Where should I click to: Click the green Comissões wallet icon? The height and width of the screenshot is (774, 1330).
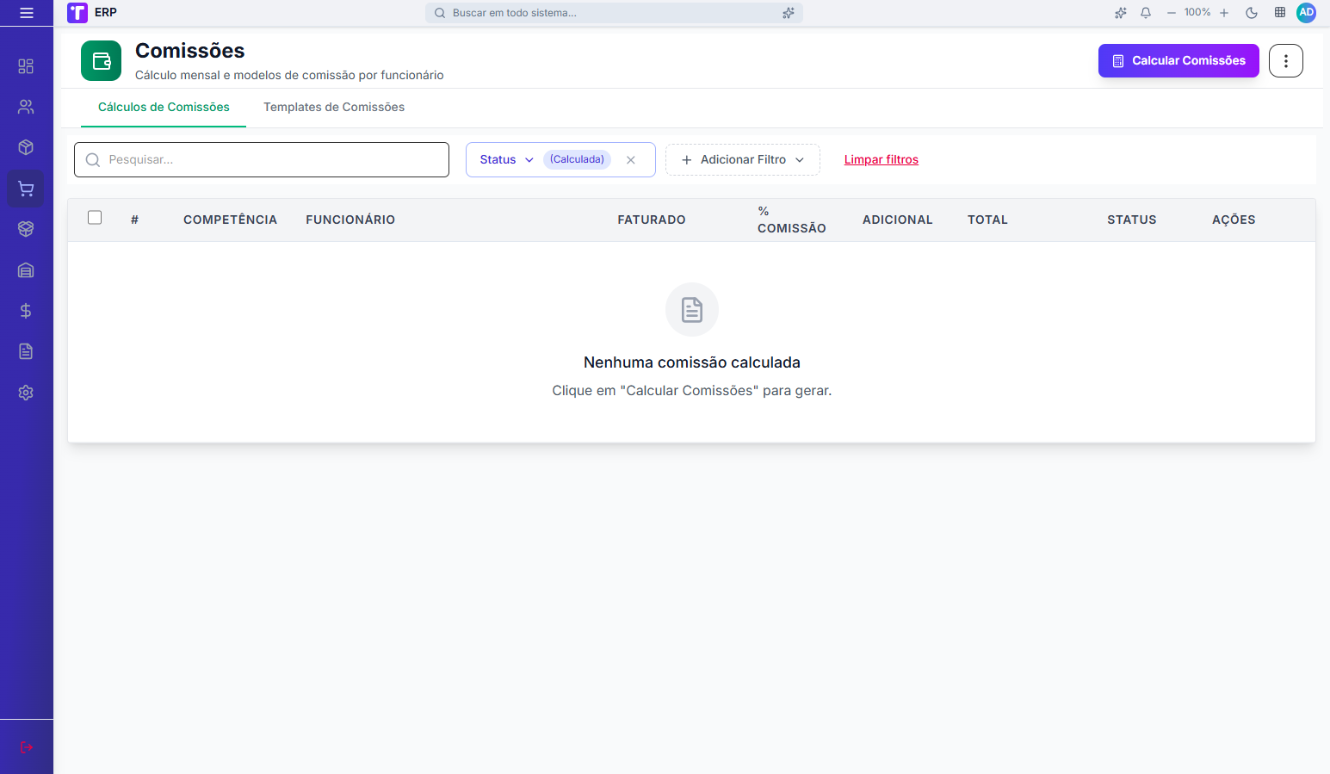click(101, 61)
